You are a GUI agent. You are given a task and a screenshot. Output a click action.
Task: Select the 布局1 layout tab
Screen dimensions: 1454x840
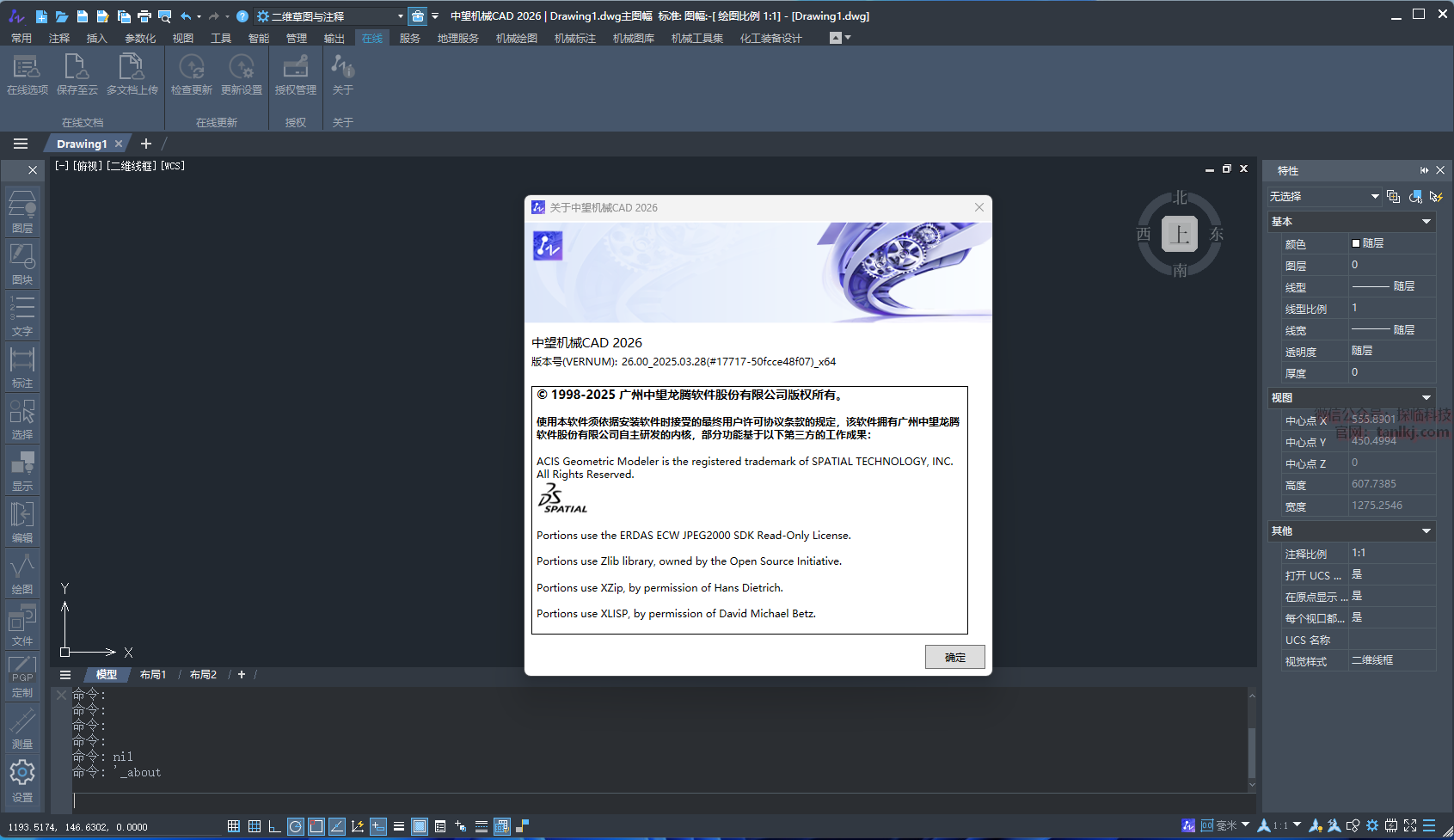point(153,675)
